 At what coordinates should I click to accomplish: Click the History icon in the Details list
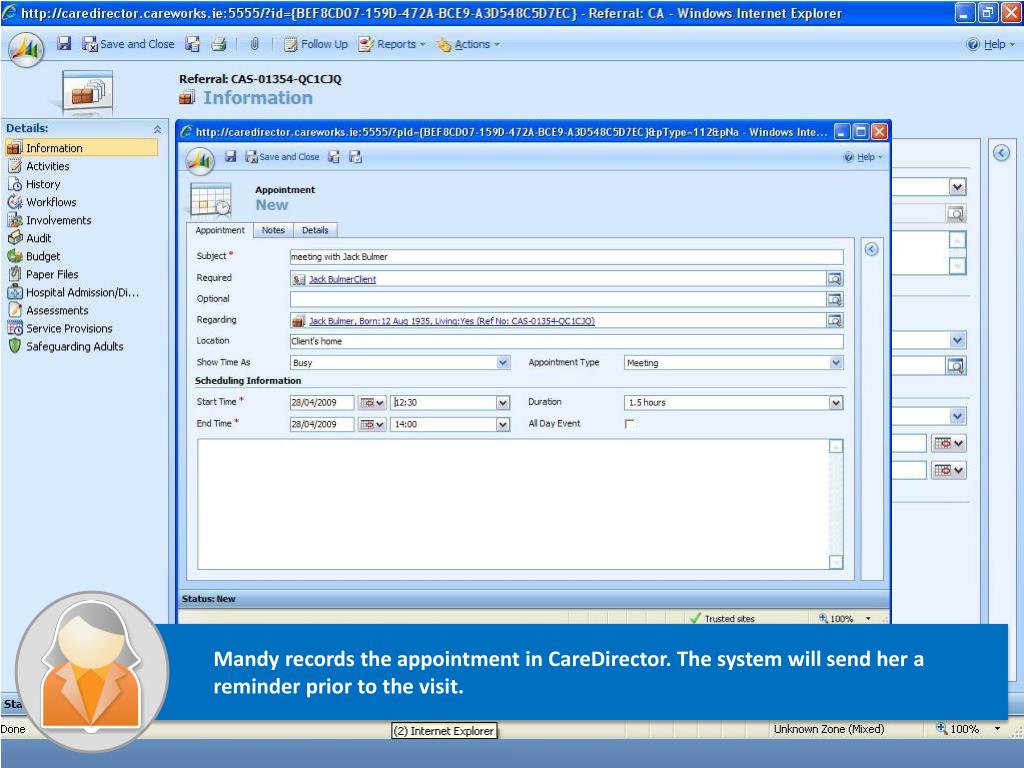(15, 184)
